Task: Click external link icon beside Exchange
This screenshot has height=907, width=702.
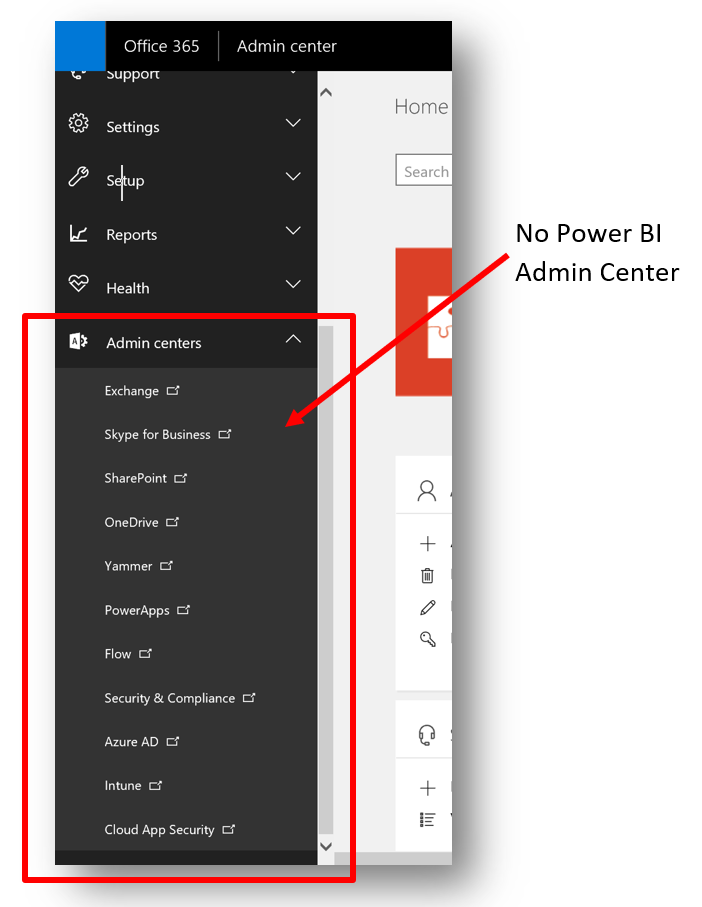Action: click(173, 390)
